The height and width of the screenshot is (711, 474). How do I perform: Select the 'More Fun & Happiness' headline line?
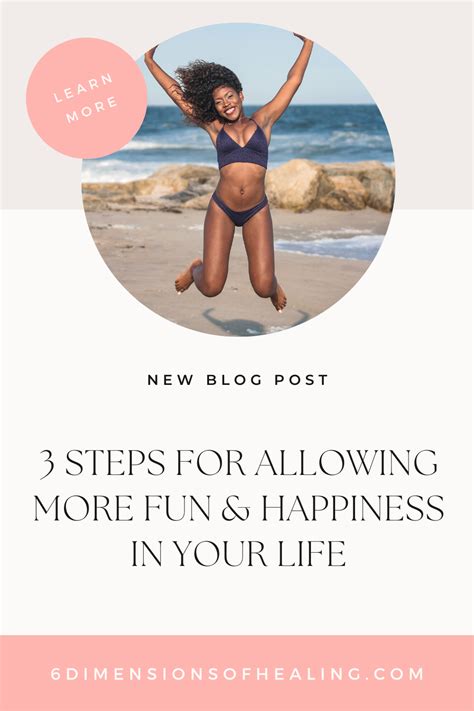(239, 507)
